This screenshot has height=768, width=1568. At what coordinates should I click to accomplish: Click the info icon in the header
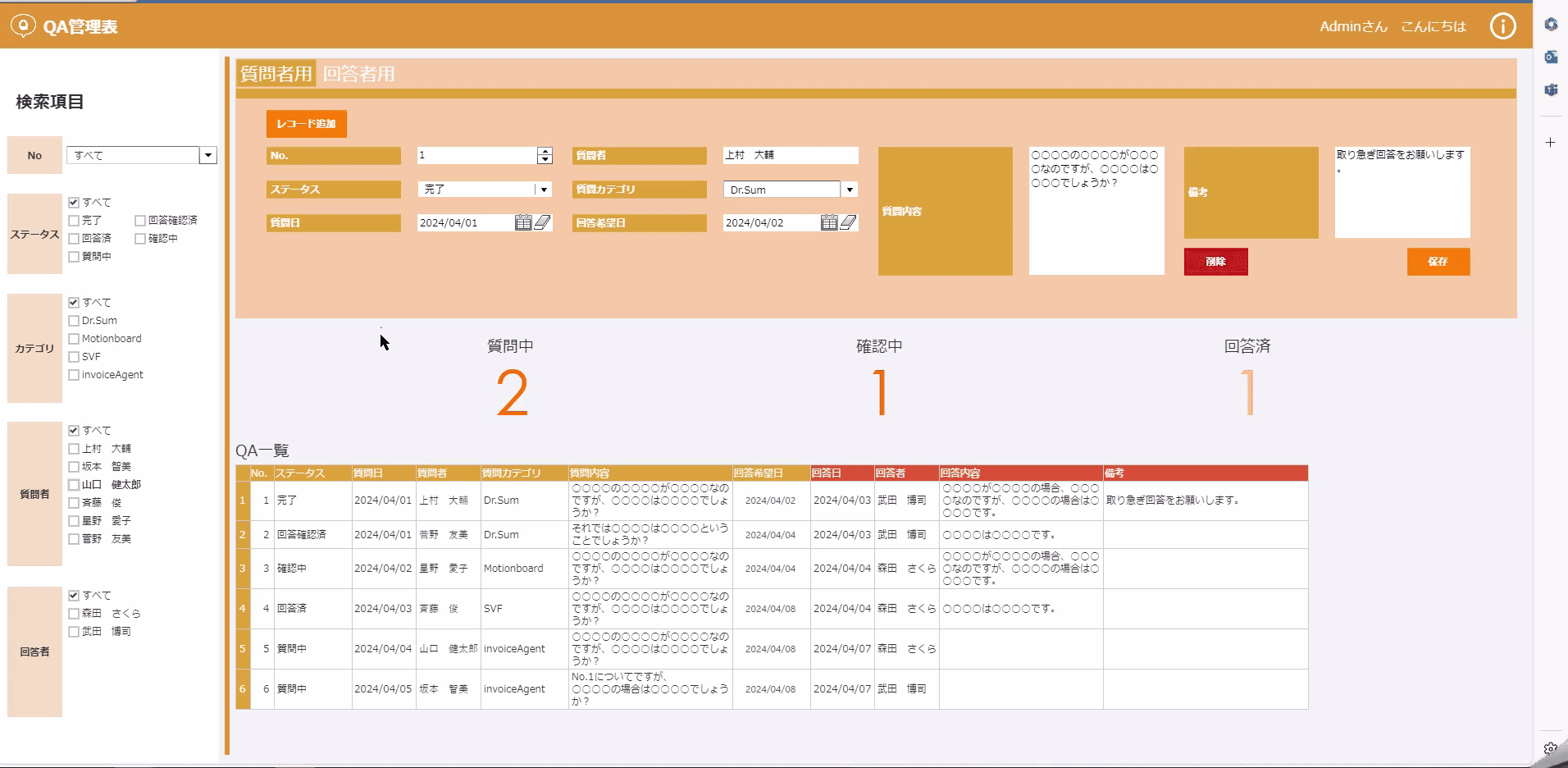point(1502,25)
